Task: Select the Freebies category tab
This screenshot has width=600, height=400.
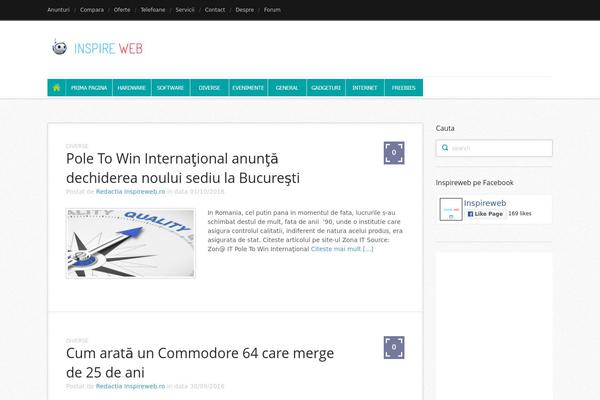Action: pyautogui.click(x=404, y=88)
